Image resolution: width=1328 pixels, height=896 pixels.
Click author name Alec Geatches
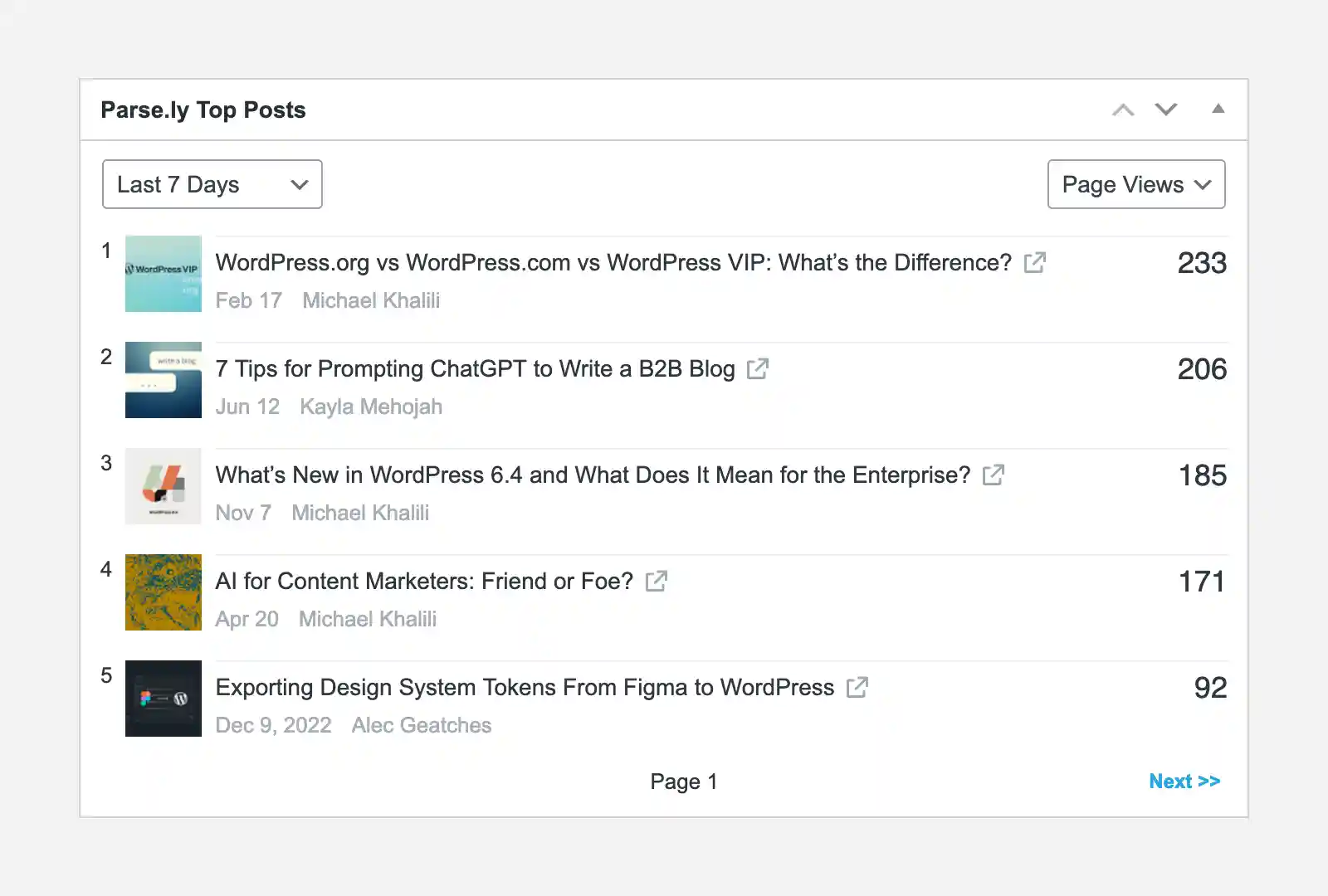click(421, 725)
